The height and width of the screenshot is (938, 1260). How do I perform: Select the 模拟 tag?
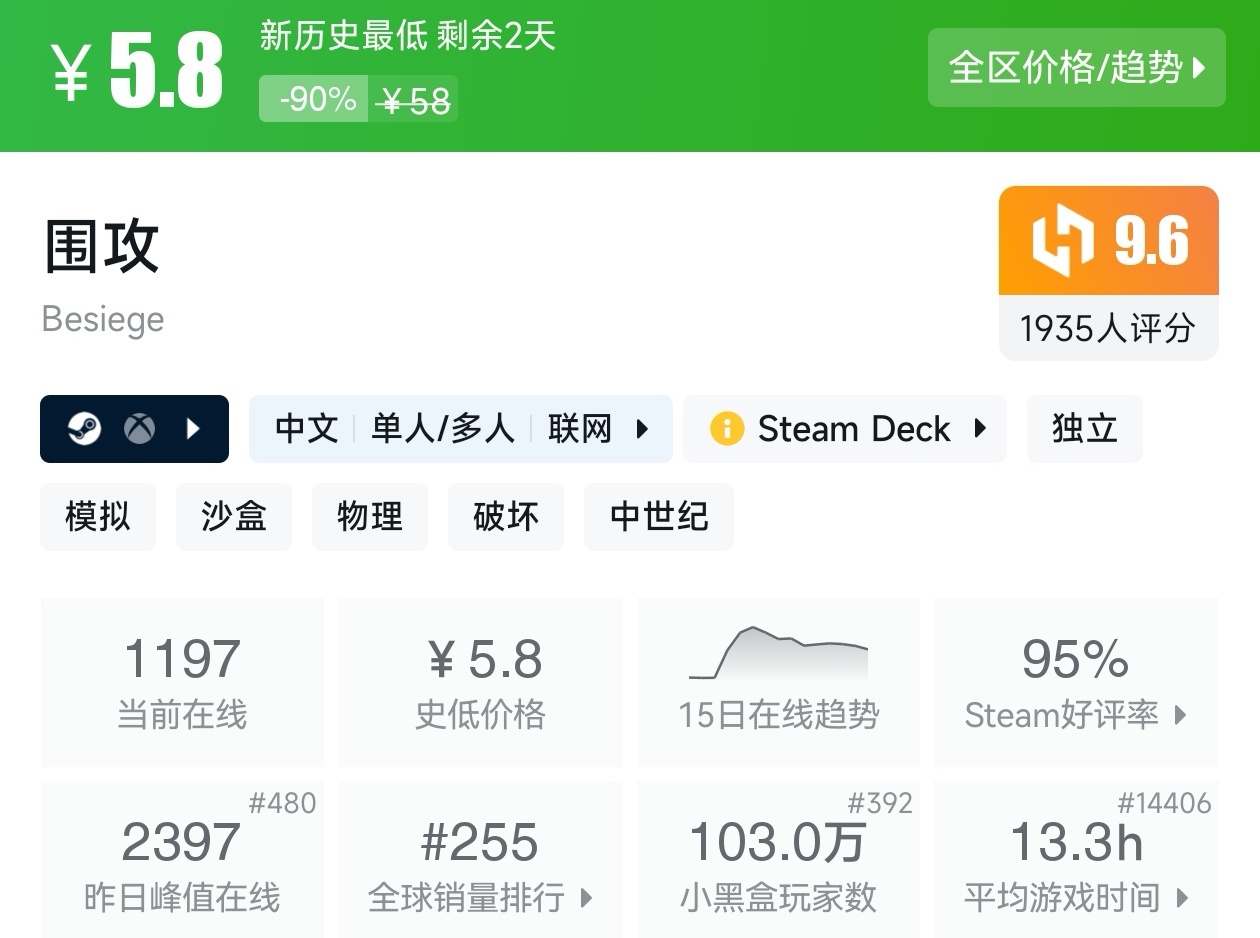tap(98, 517)
